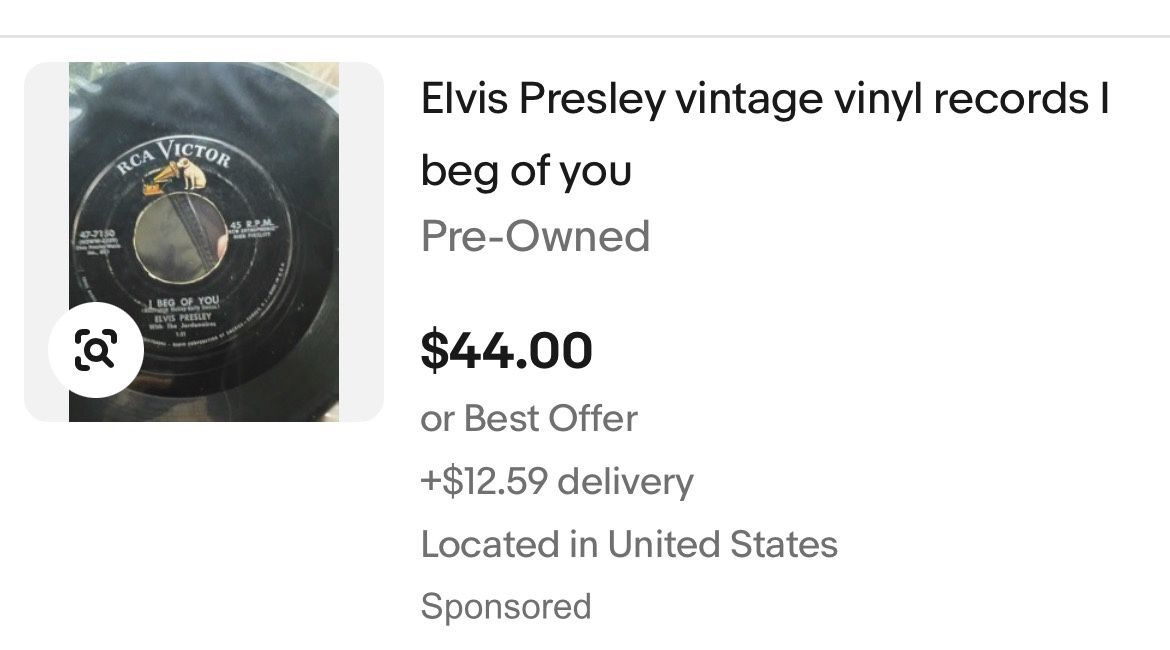Viewport: 1170px width, 650px height.
Task: Select the Pre-Owned condition label
Action: click(535, 236)
